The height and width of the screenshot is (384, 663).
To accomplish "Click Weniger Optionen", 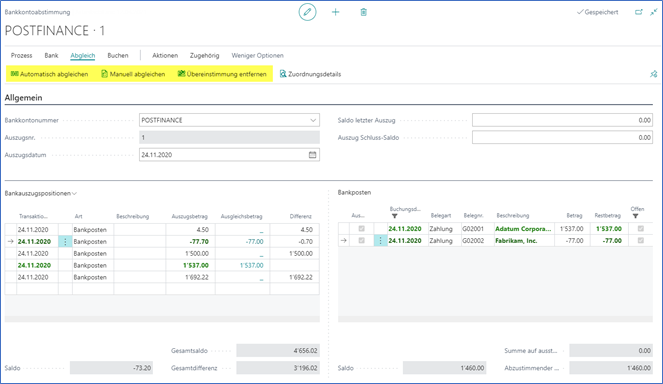I will click(x=258, y=55).
